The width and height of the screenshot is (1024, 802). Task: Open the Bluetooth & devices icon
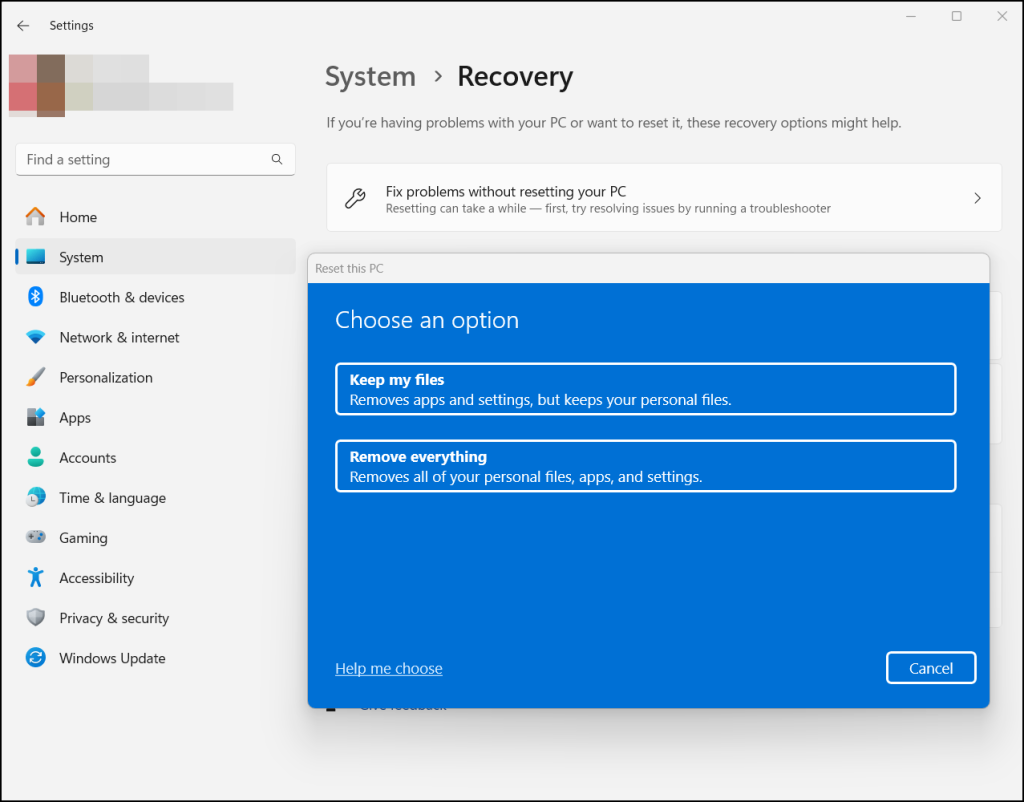(x=34, y=297)
